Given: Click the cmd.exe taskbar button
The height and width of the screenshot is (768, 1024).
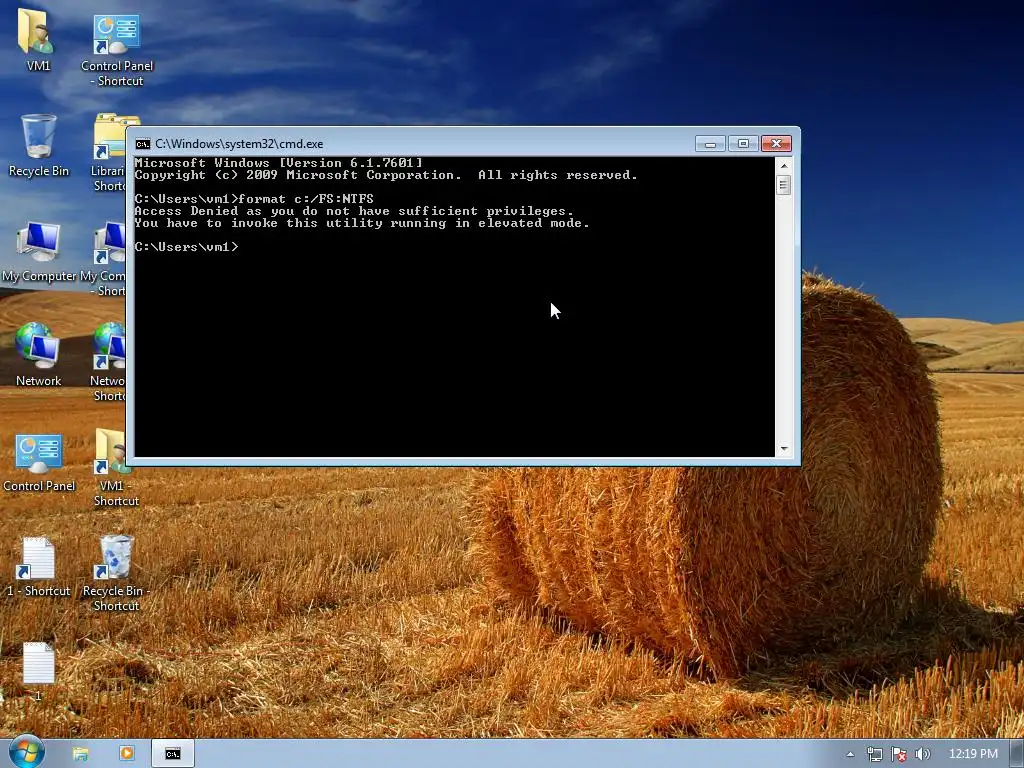Looking at the screenshot, I should (x=172, y=754).
